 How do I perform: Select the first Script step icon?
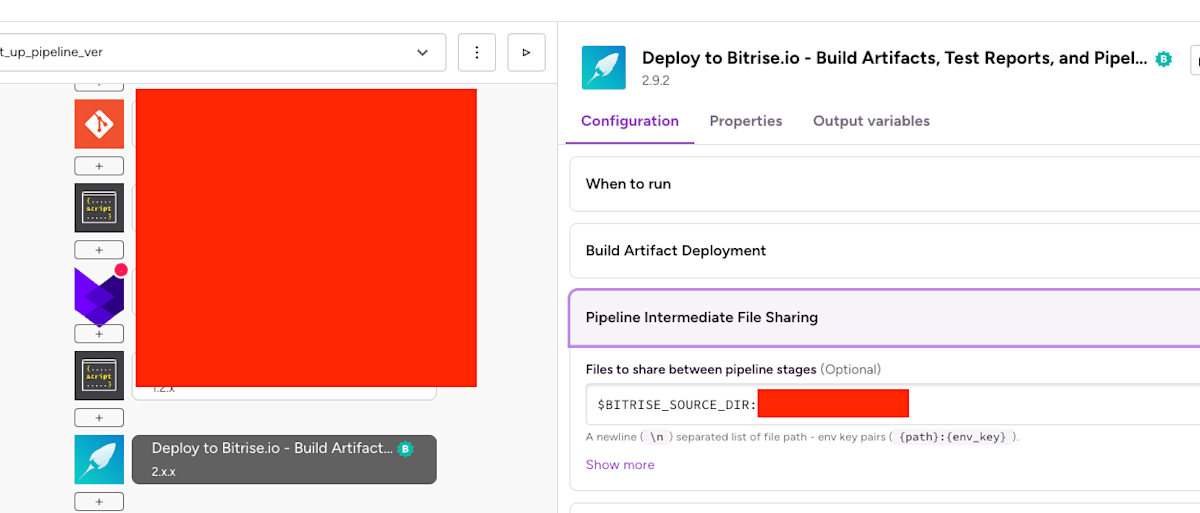click(99, 208)
